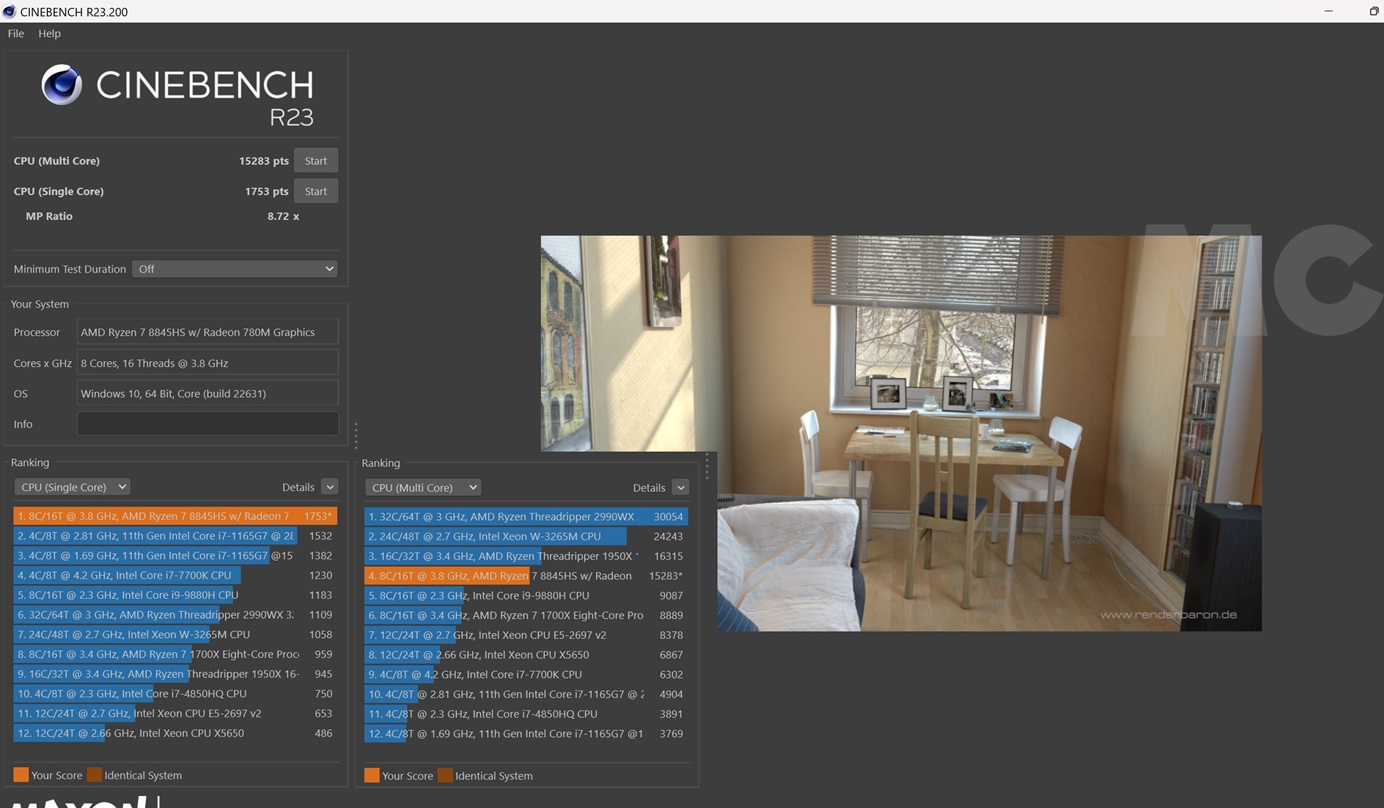
Task: Click the vertical splitter handle beside system info
Action: [x=356, y=434]
